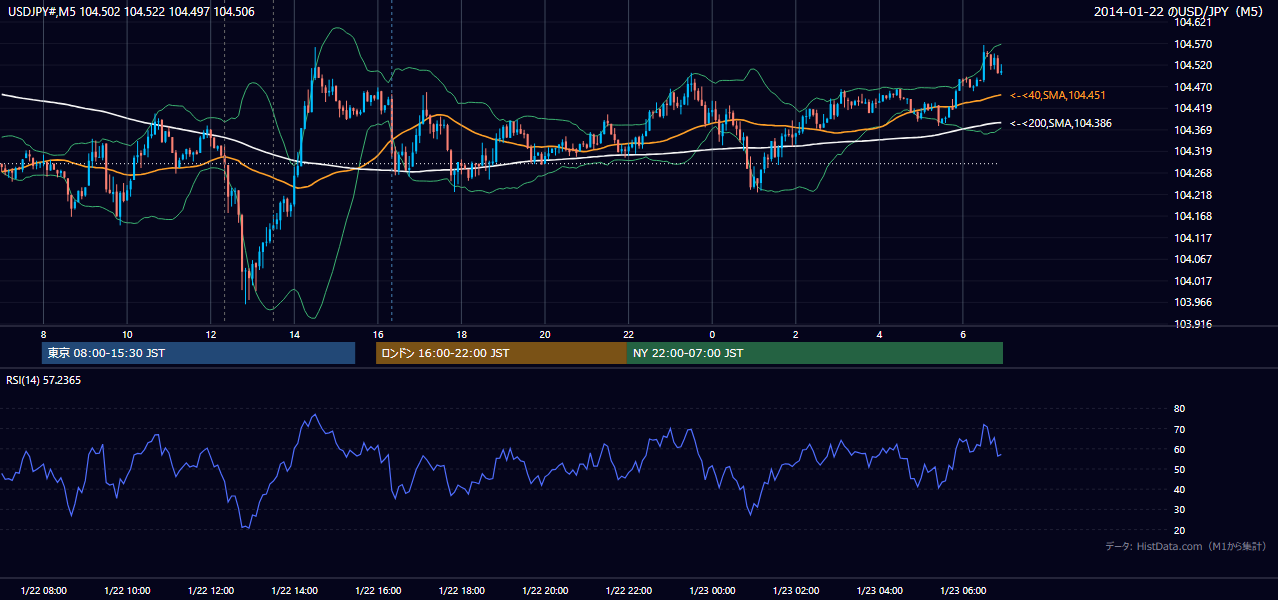Click the bottom time label 1/23 00:00

[x=712, y=591]
